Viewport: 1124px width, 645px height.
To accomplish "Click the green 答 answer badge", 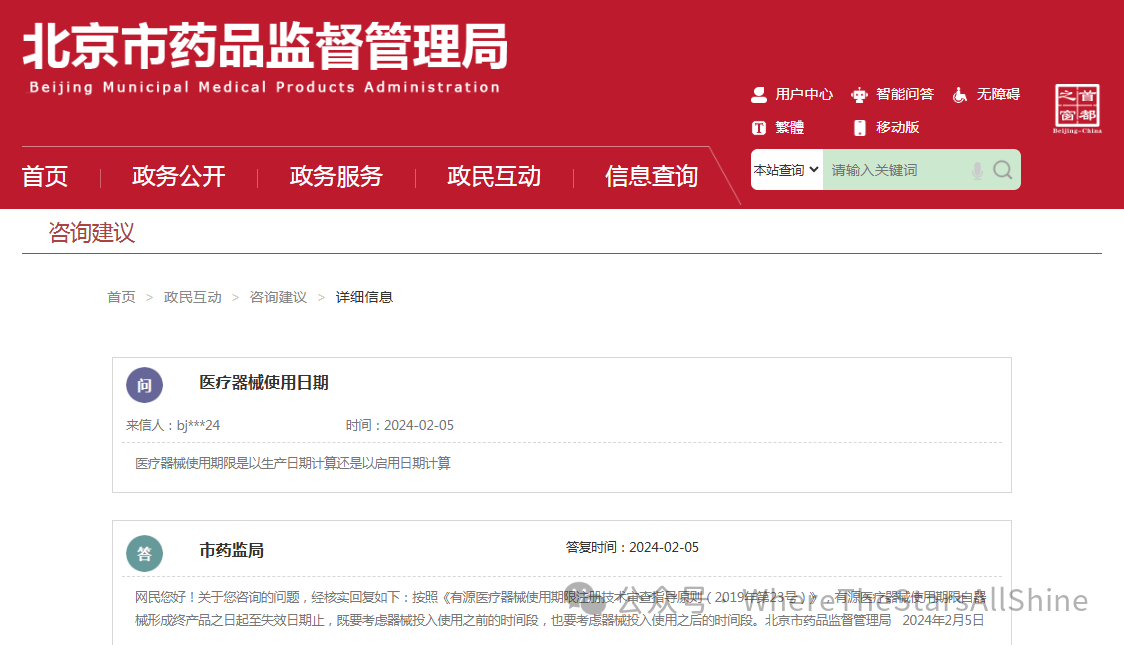I will tap(145, 553).
